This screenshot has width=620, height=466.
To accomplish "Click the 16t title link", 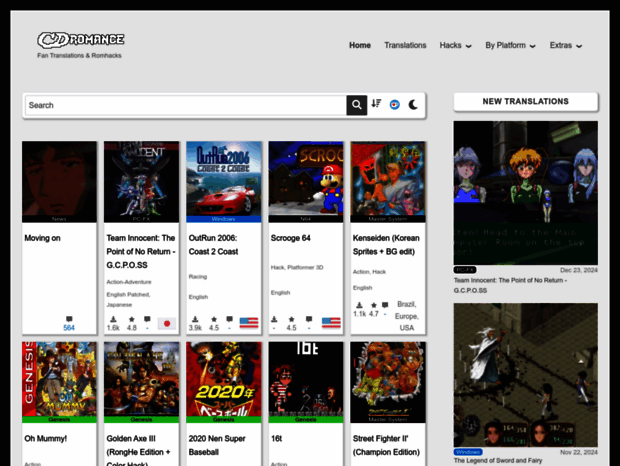I will coord(276,439).
